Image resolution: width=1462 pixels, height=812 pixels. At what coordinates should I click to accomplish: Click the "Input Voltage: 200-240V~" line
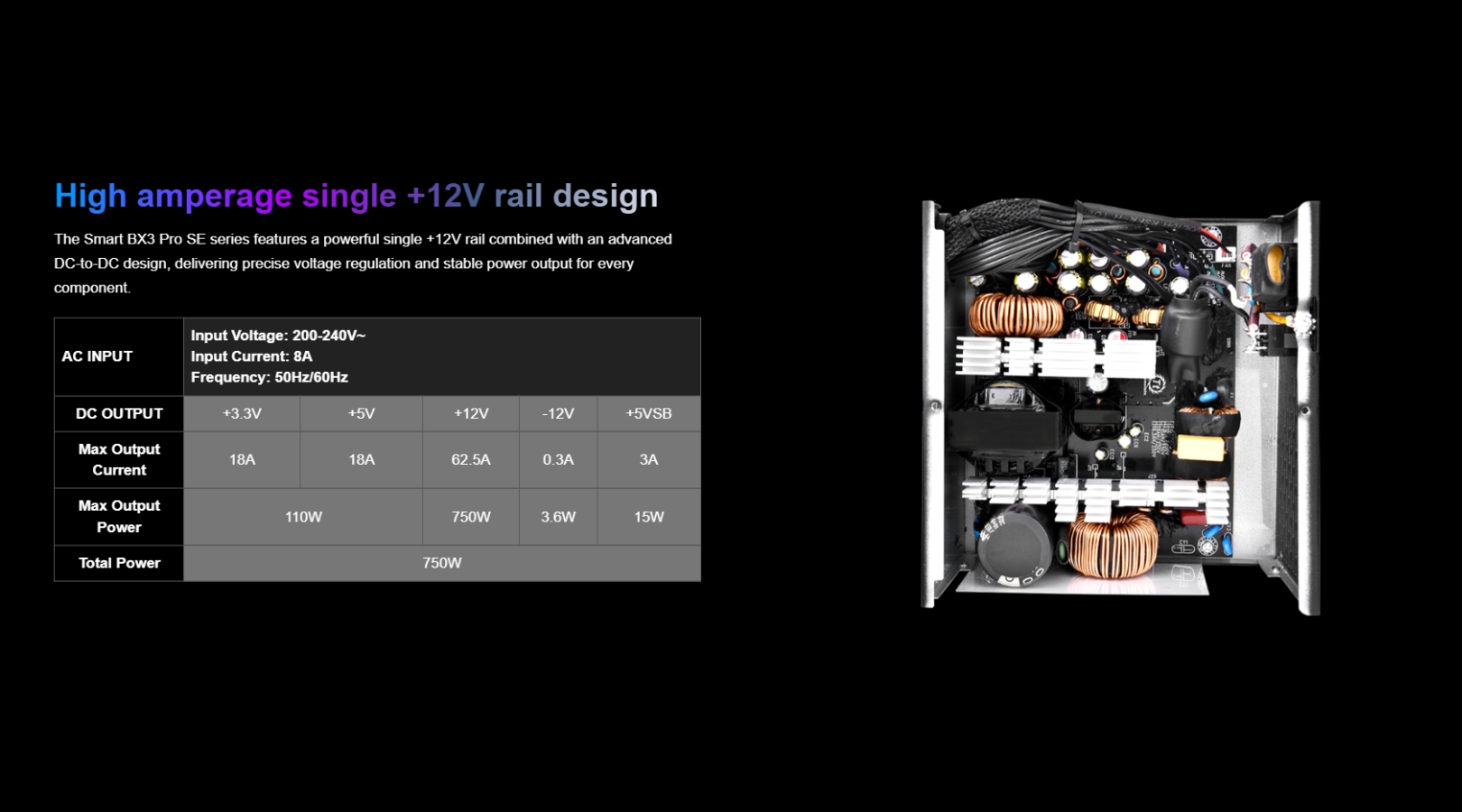pyautogui.click(x=278, y=336)
